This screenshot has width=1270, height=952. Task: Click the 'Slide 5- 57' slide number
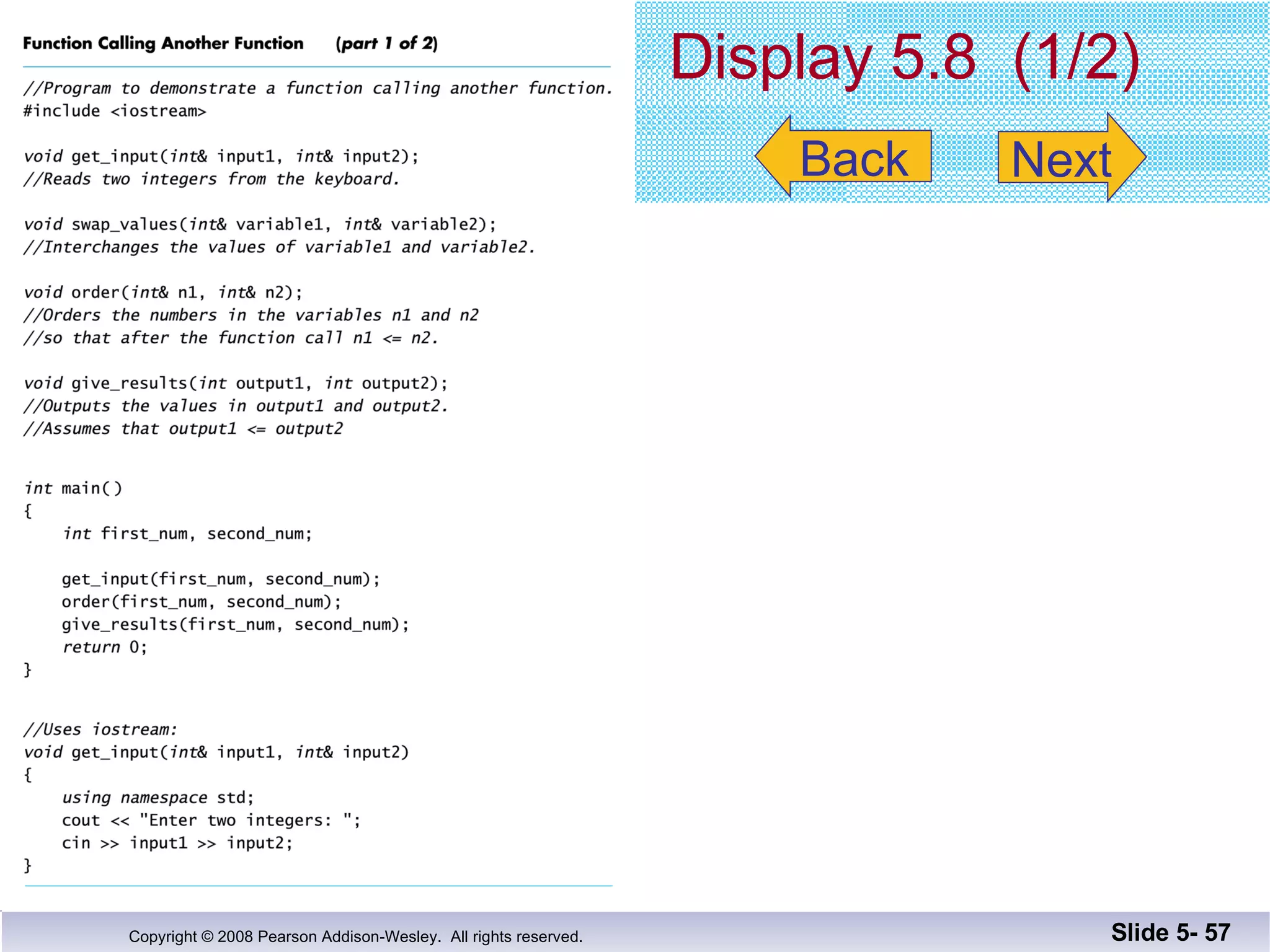[1170, 933]
